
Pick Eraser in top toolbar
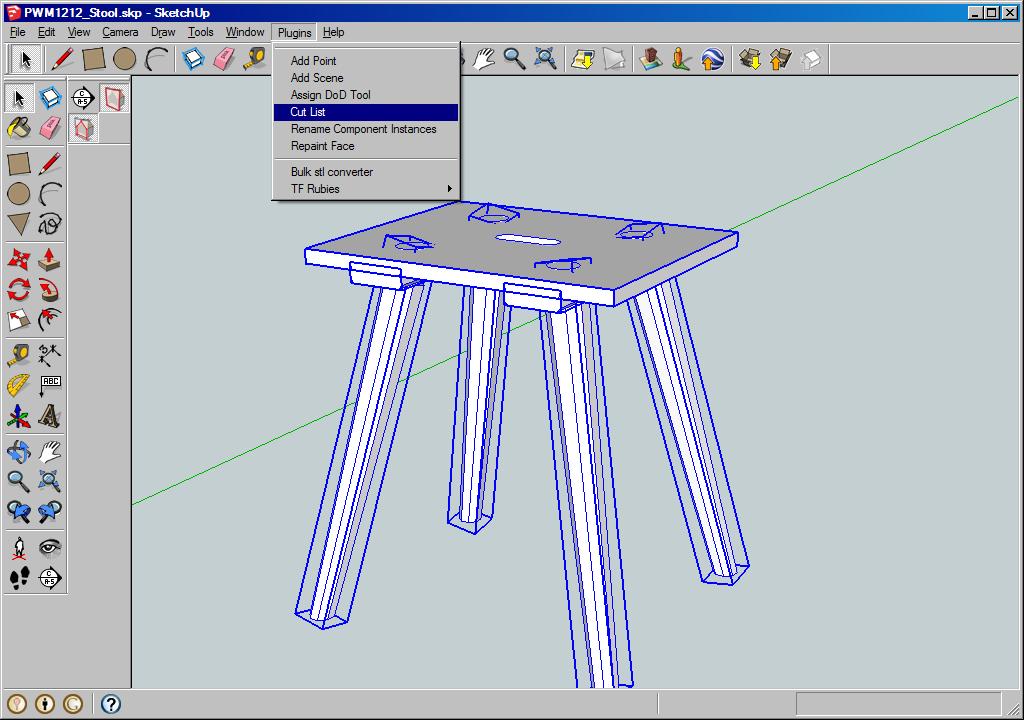click(224, 59)
